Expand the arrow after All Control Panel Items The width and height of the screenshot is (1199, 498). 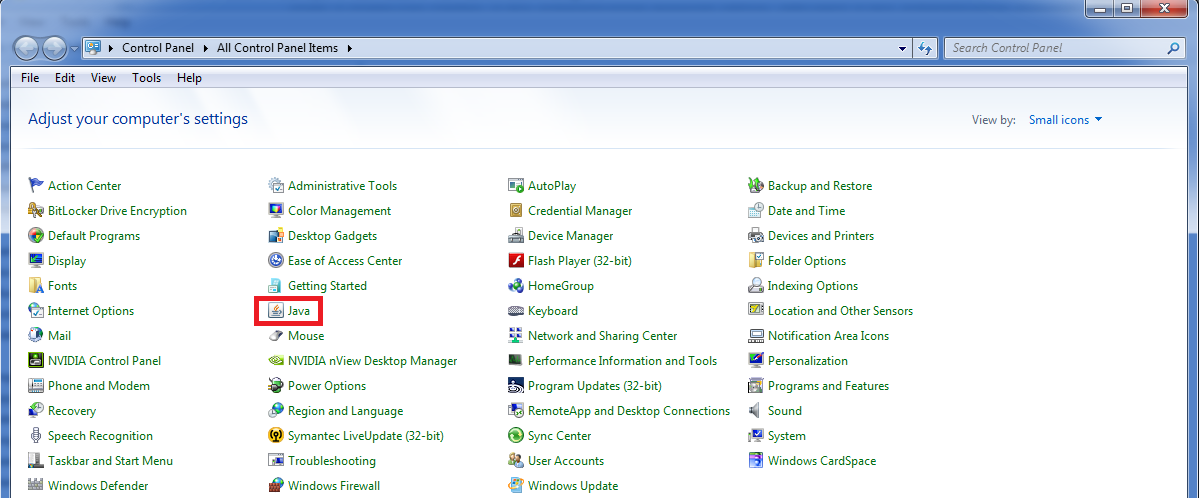tap(350, 47)
